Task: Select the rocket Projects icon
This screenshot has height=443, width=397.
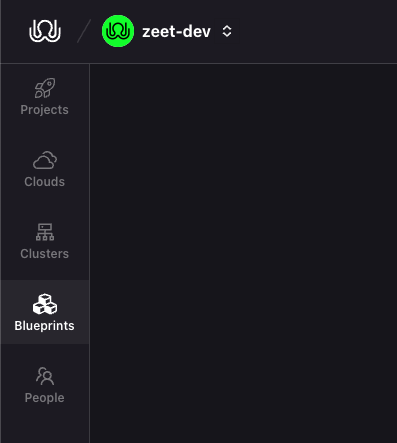Action: pyautogui.click(x=45, y=88)
